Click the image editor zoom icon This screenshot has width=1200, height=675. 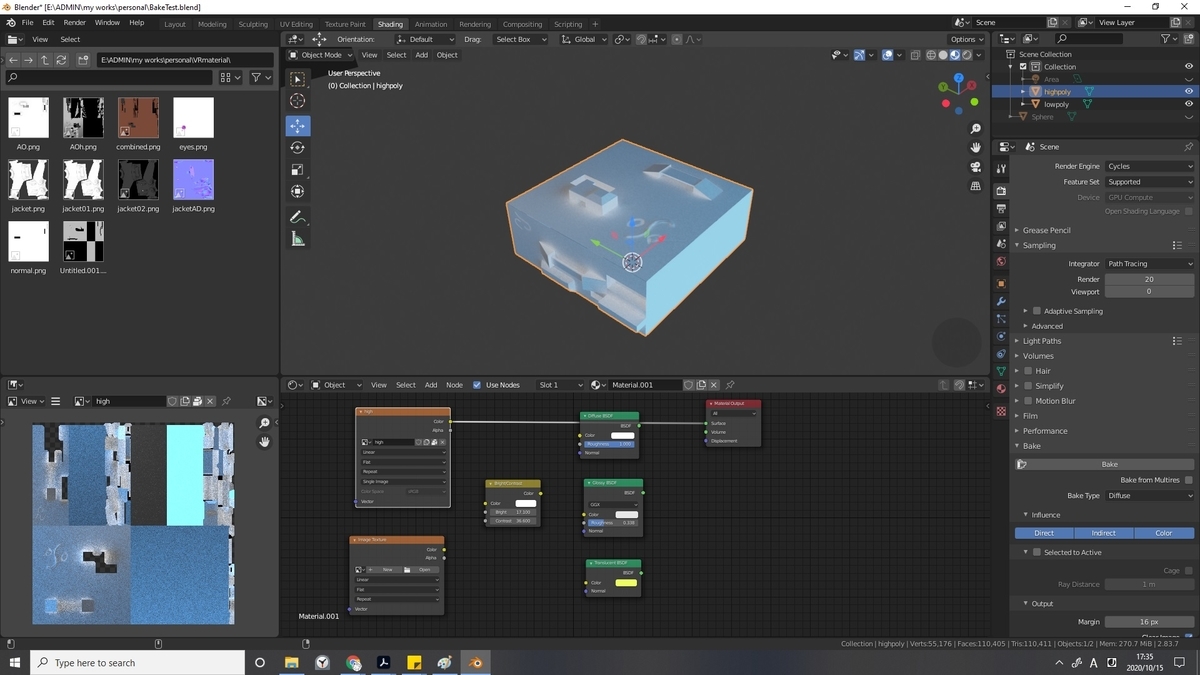[x=264, y=423]
